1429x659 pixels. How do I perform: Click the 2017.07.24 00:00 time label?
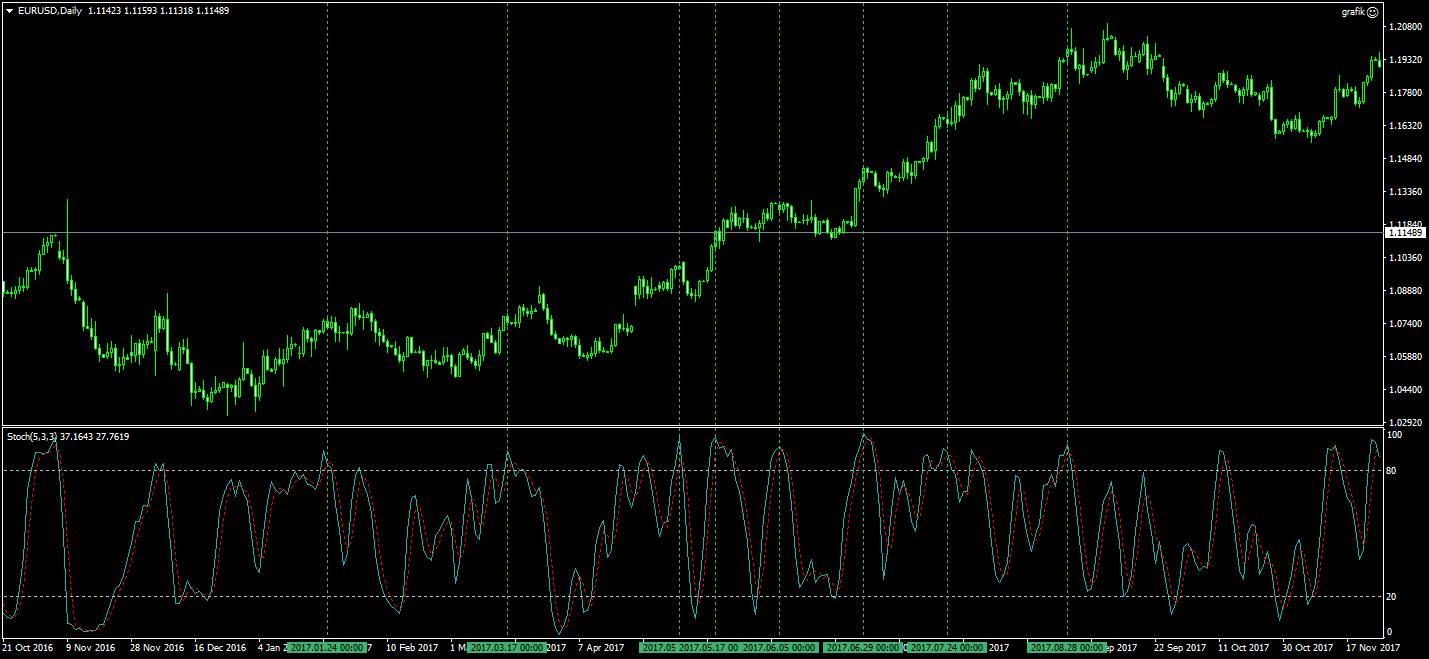pos(947,648)
